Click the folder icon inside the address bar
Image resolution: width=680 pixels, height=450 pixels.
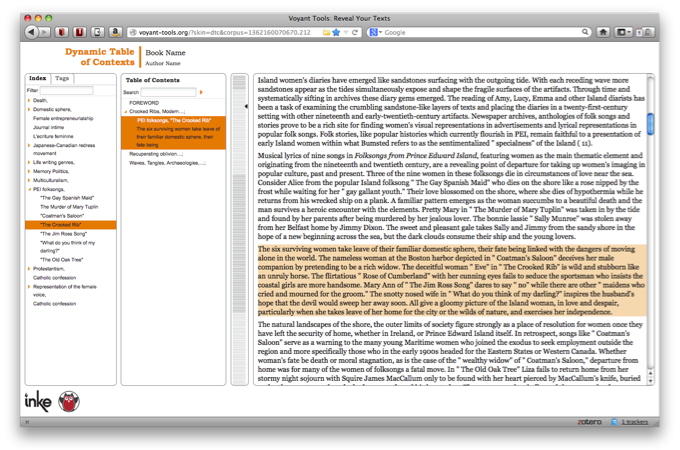tap(326, 33)
